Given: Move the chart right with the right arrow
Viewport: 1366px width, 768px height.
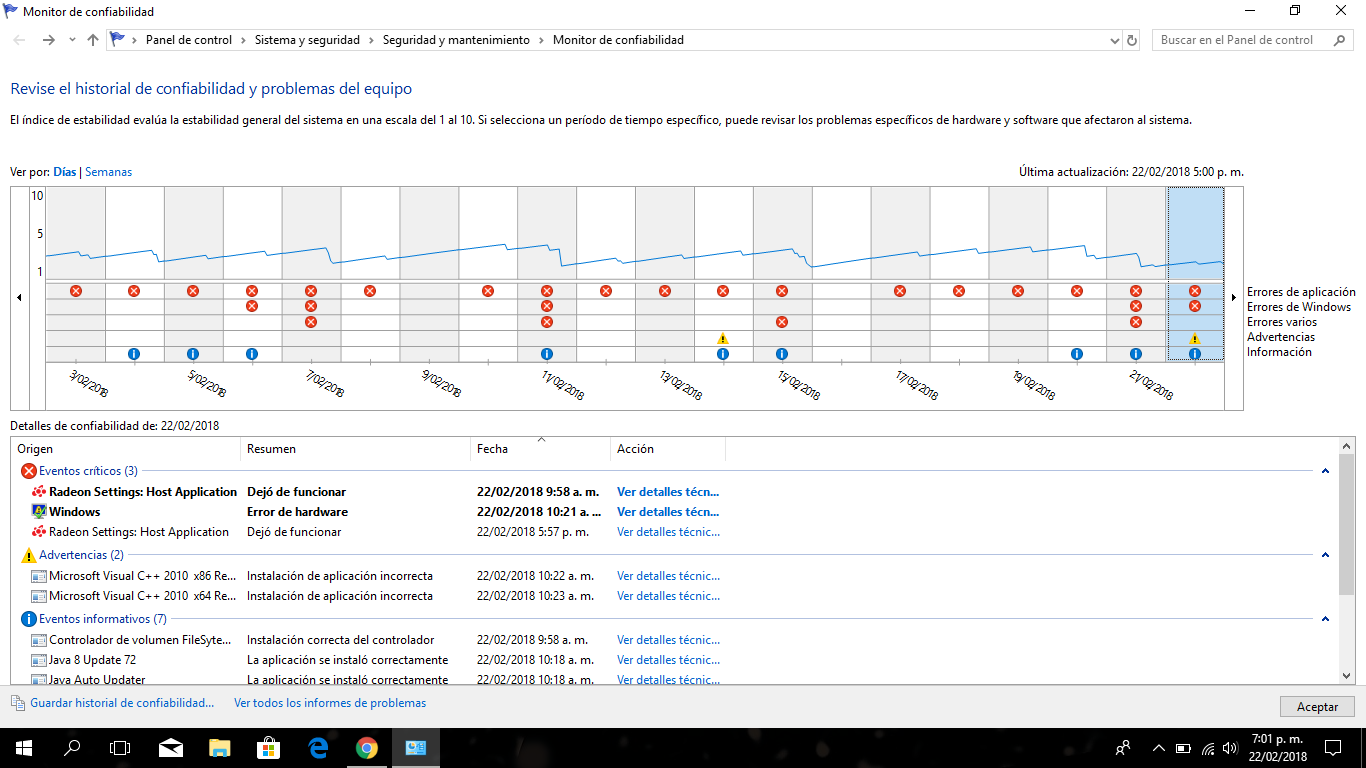Looking at the screenshot, I should click(1234, 298).
